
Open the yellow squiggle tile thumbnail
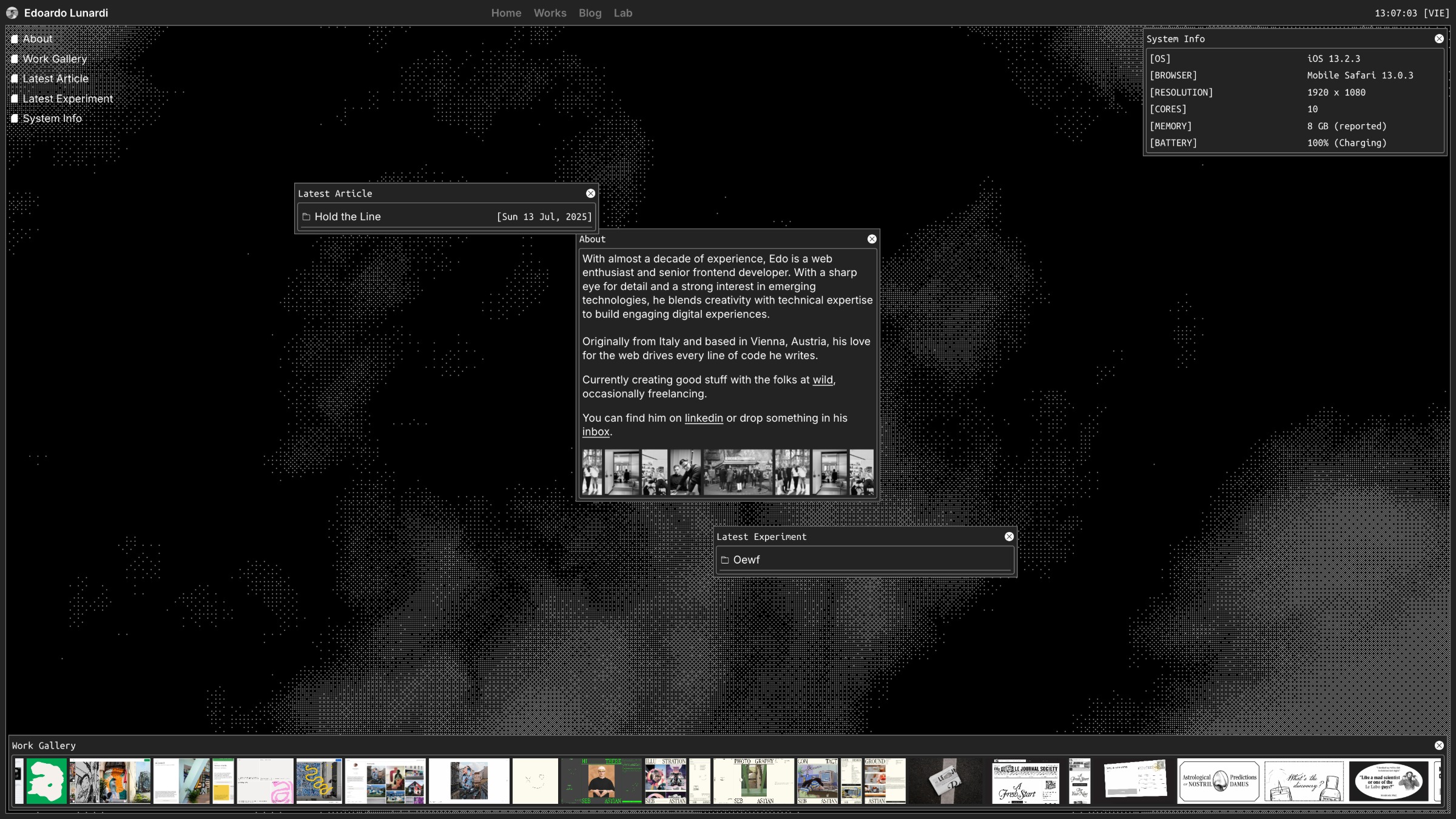(x=319, y=781)
